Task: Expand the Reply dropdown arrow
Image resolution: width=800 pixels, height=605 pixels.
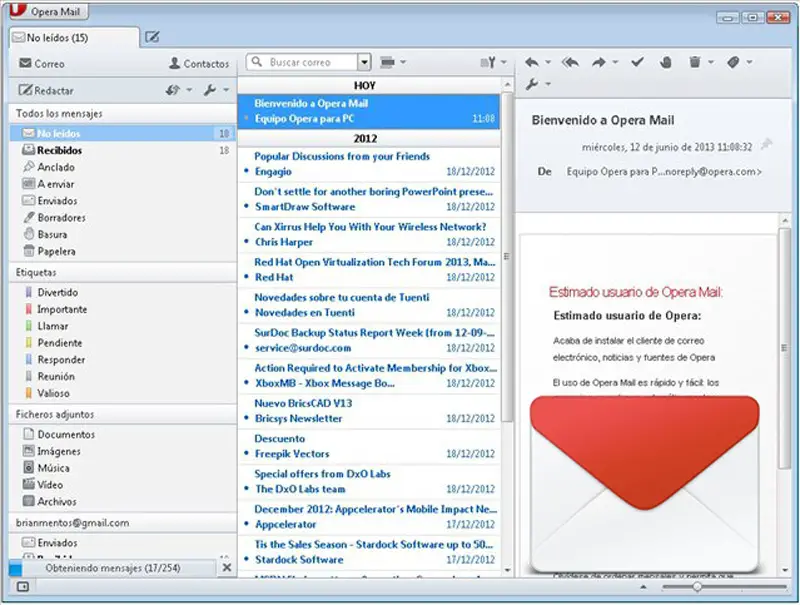Action: 548,62
